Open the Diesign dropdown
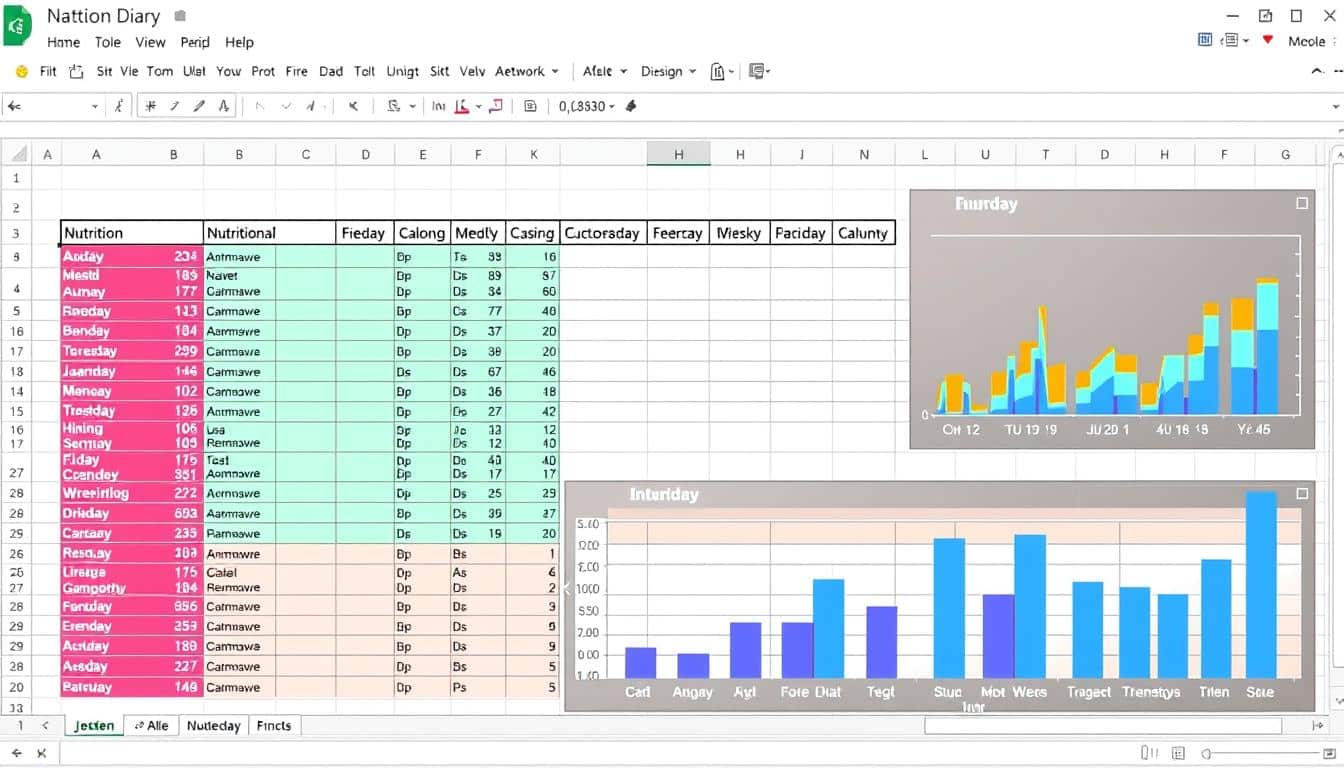Image resolution: width=1344 pixels, height=768 pixels. [x=668, y=72]
